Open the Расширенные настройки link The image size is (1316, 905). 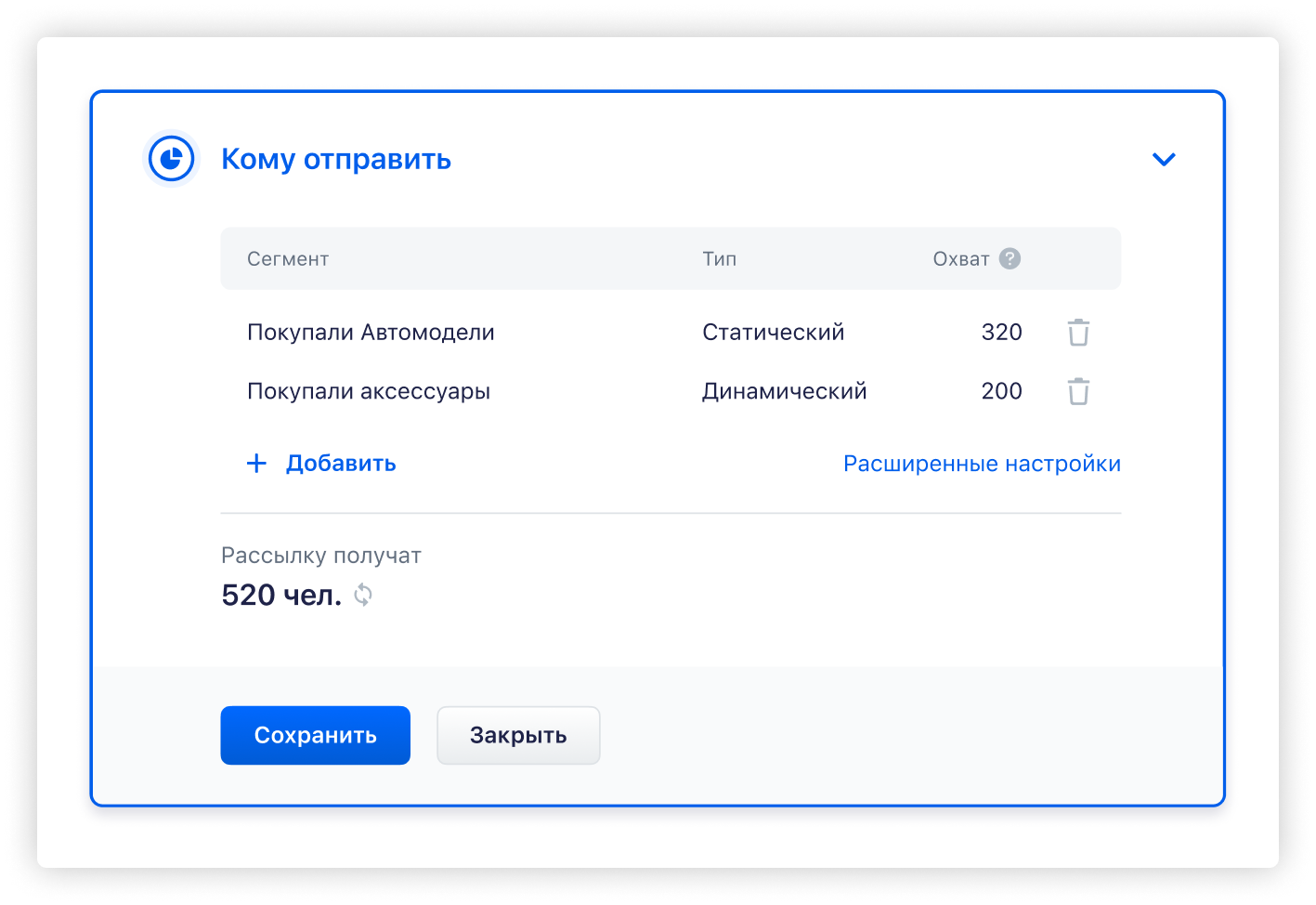[x=982, y=464]
